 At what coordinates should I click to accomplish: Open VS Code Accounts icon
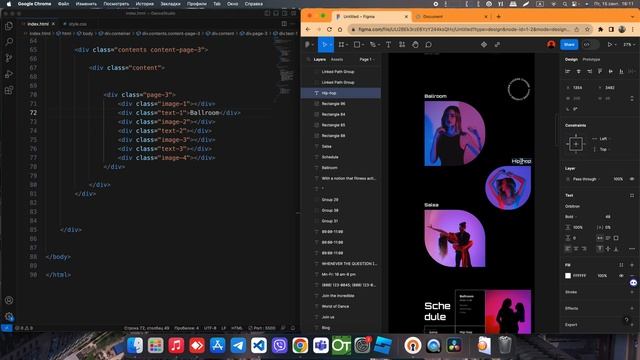tap(9, 300)
